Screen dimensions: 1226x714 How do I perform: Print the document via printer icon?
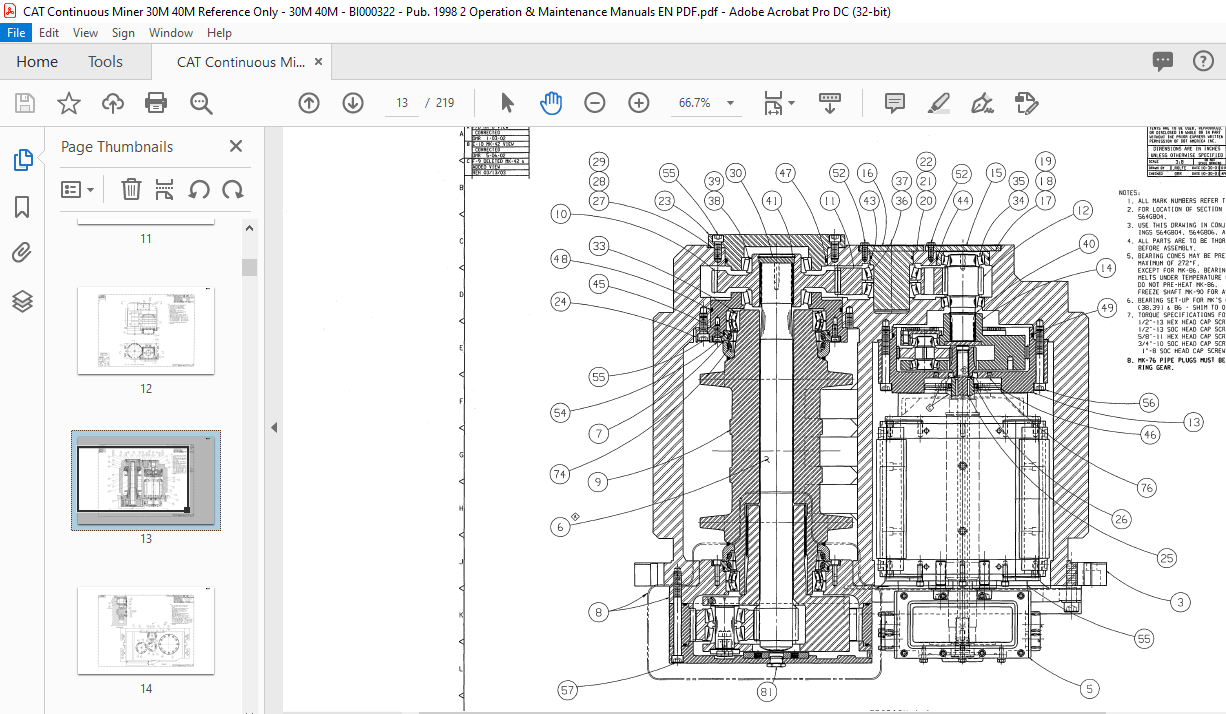[x=156, y=103]
